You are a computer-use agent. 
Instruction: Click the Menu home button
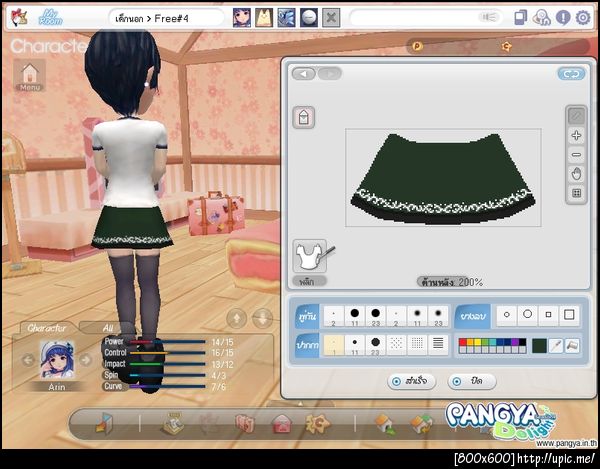pos(29,75)
